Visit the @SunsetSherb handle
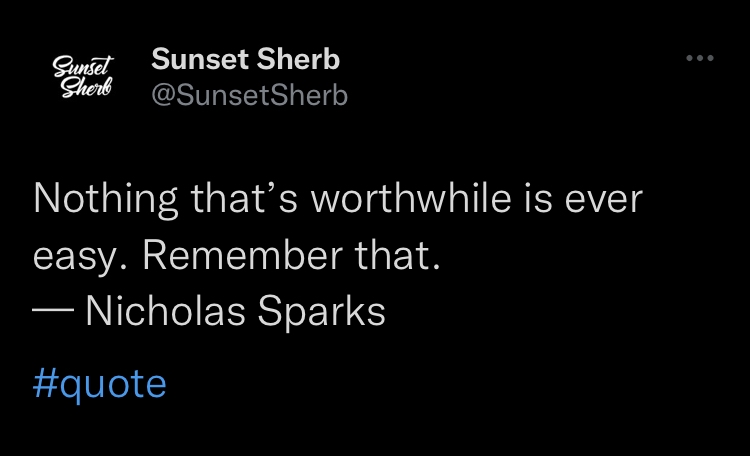This screenshot has height=456, width=750. [249, 95]
